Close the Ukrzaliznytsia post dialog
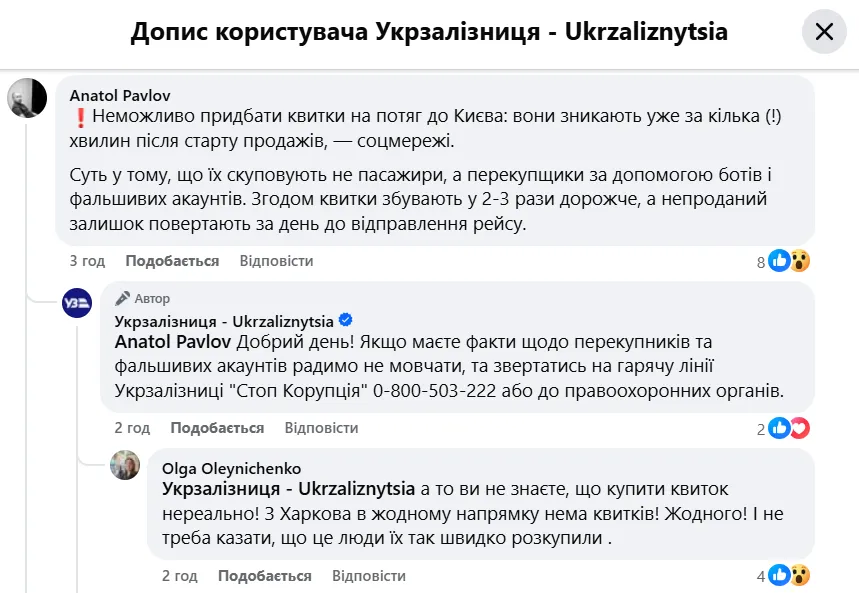Image resolution: width=859 pixels, height=593 pixels. click(x=824, y=32)
